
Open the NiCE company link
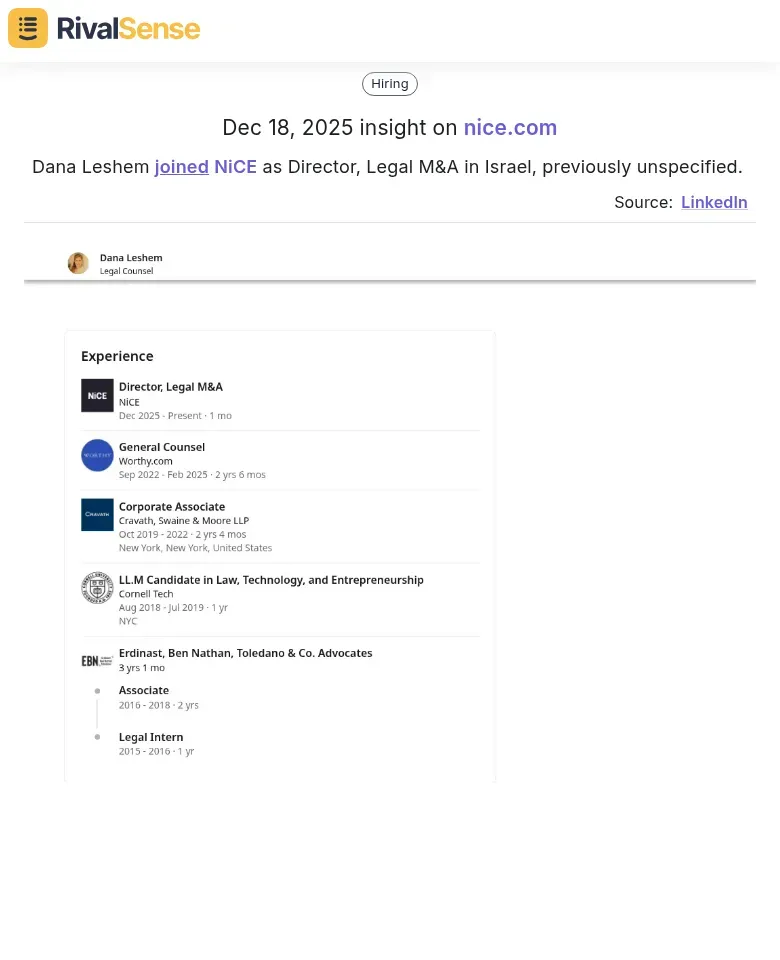[x=235, y=167]
